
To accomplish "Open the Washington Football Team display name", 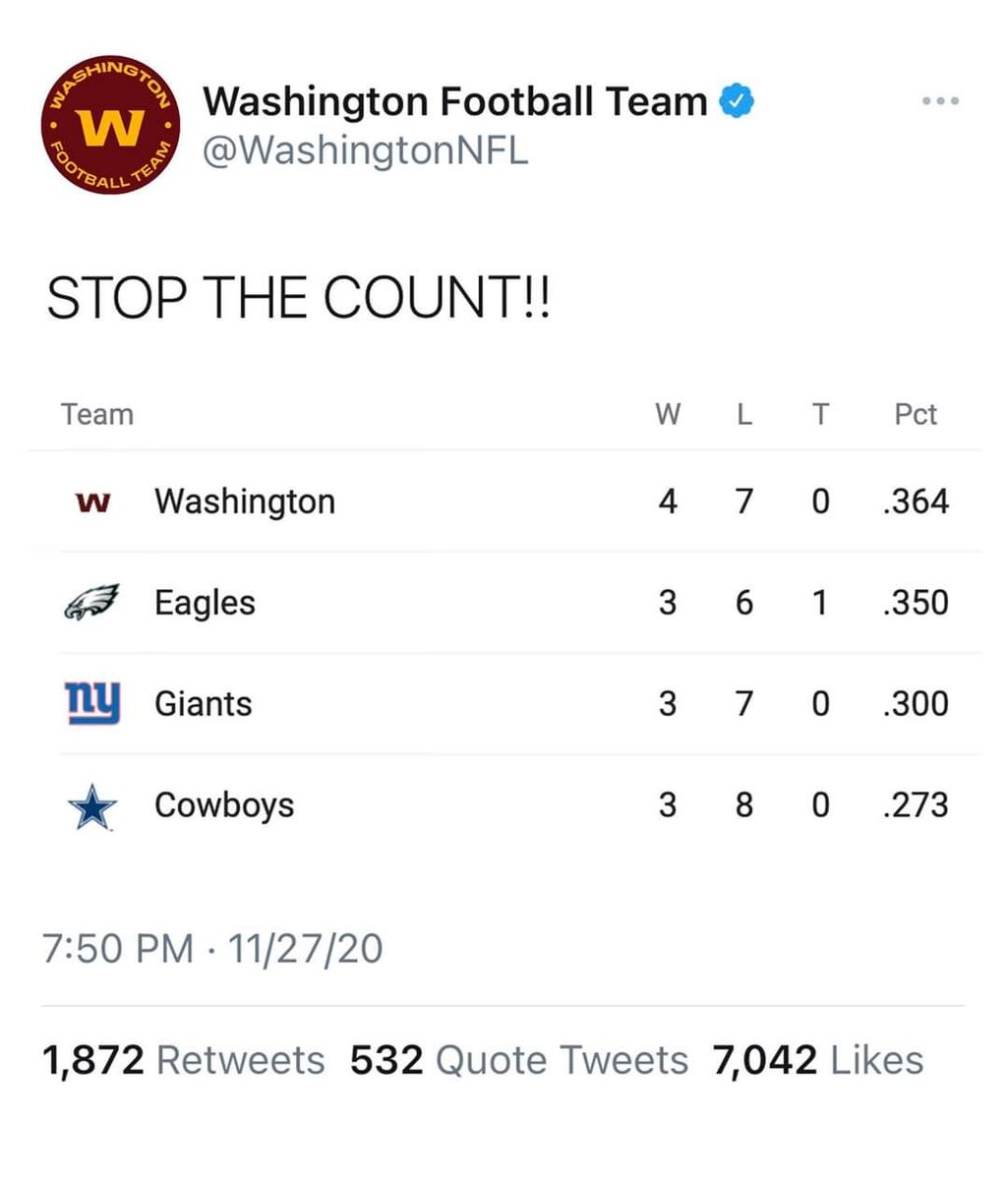I will pyautogui.click(x=454, y=100).
